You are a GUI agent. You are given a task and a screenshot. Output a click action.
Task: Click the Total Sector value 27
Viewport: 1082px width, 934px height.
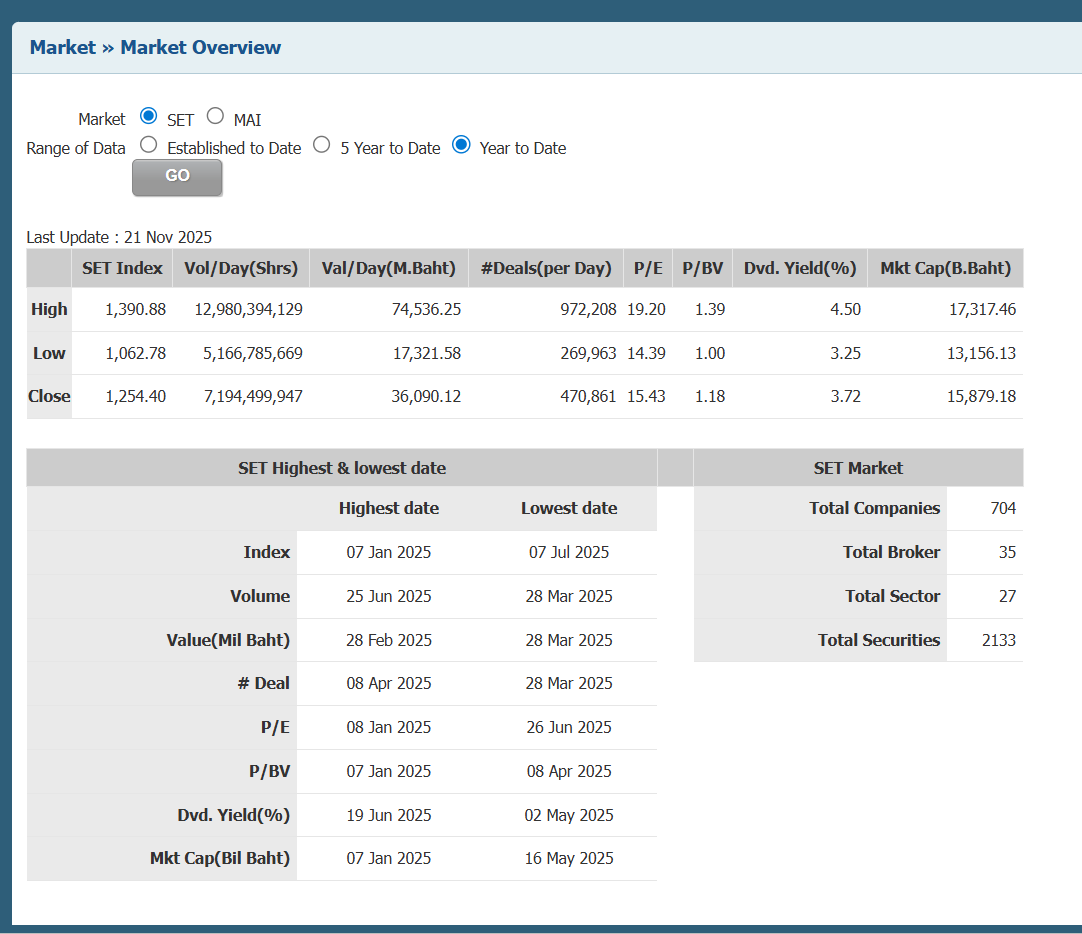pyautogui.click(x=1007, y=597)
